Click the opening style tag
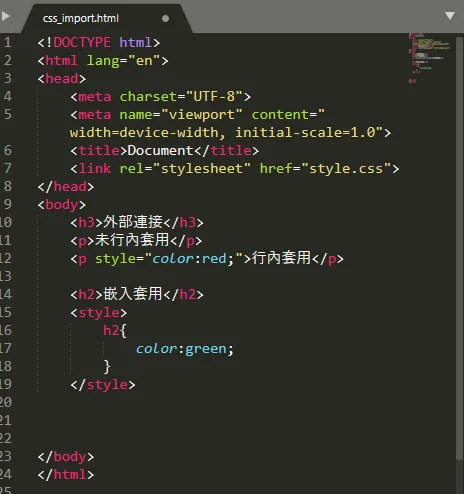Viewport: 464px width, 494px height. pos(99,313)
